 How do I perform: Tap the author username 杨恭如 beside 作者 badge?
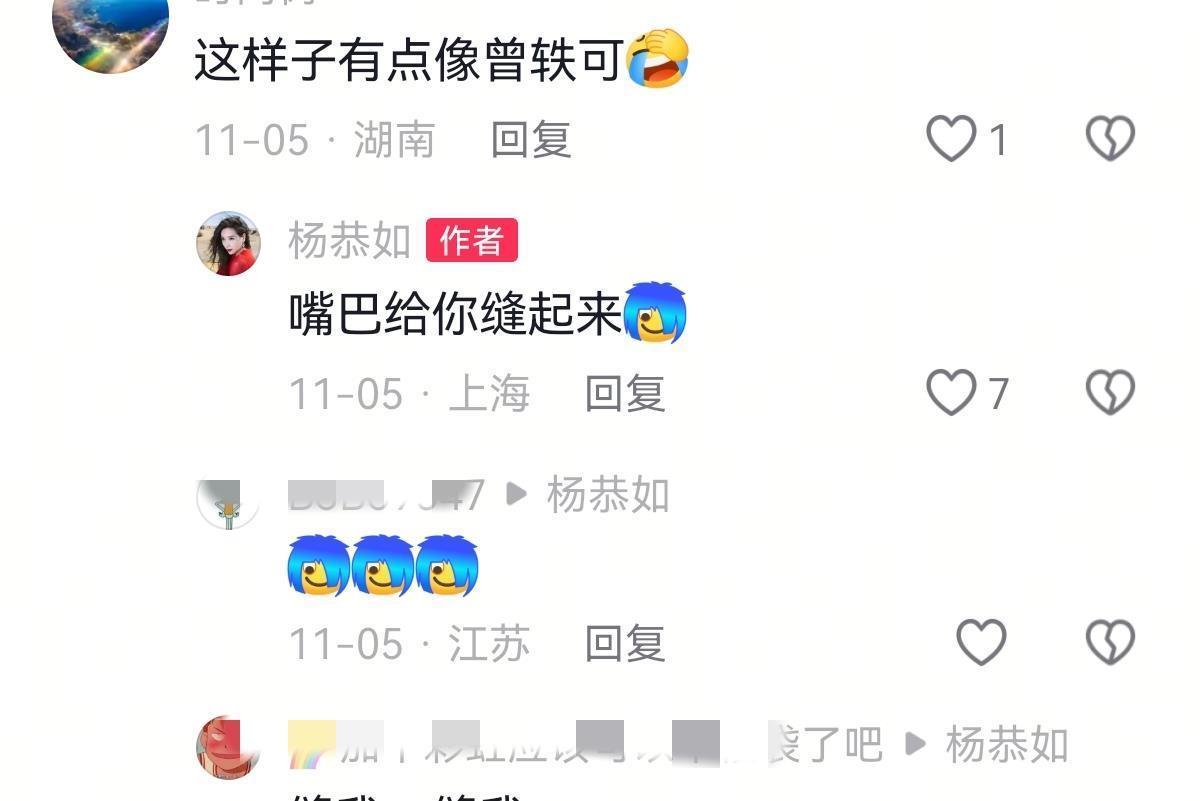coord(350,241)
